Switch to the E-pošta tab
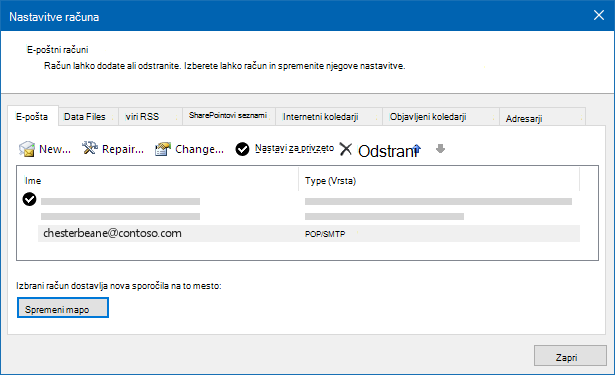Image resolution: width=615 pixels, height=375 pixels. 33,117
